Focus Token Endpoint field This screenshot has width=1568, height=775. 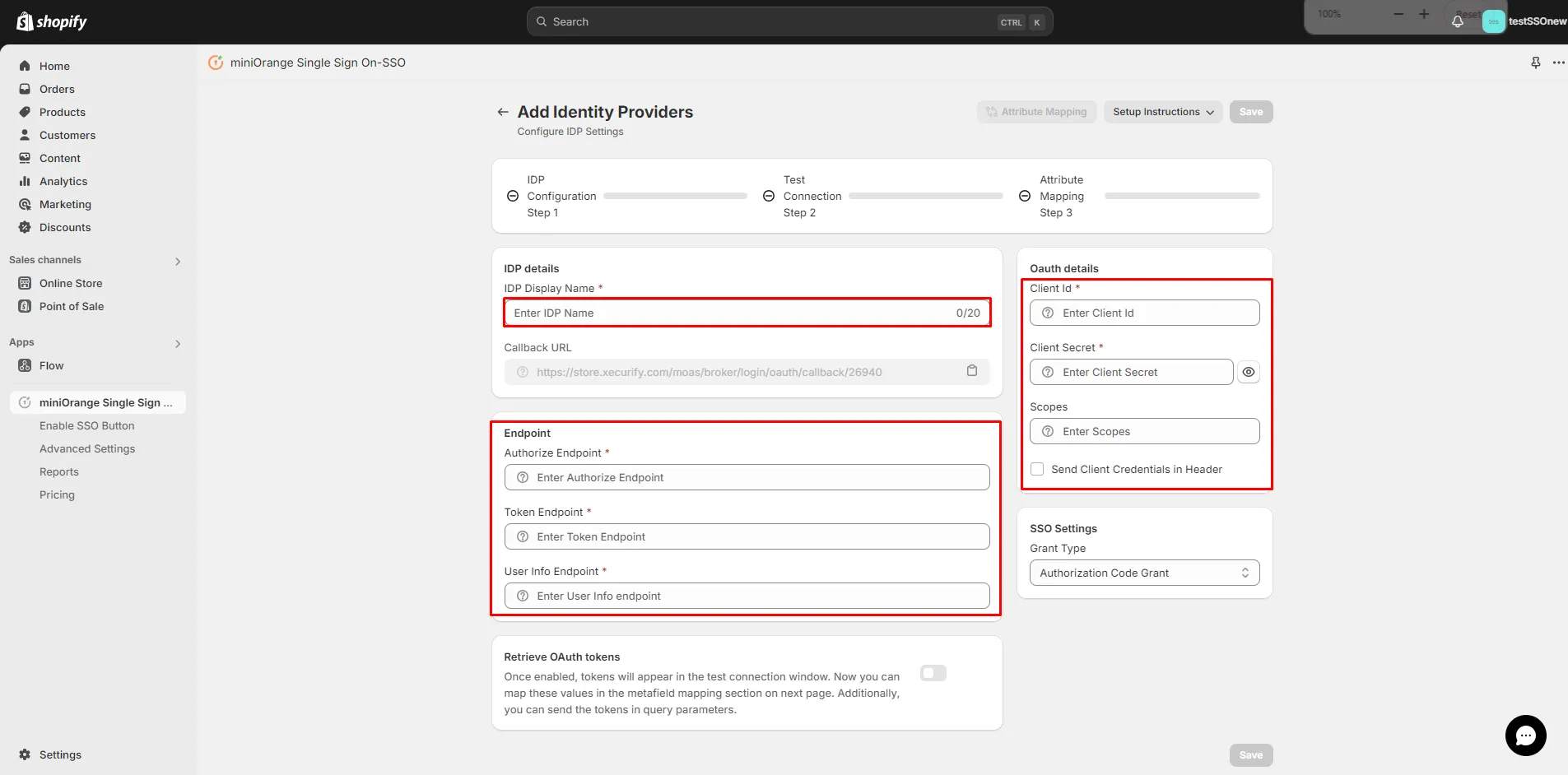click(x=747, y=536)
